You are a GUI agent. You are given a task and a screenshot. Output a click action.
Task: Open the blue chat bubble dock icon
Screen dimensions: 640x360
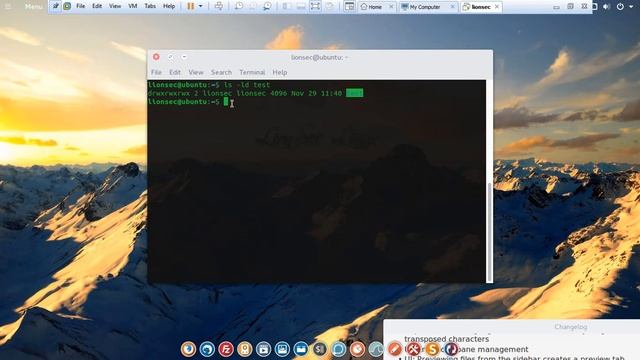pos(338,349)
